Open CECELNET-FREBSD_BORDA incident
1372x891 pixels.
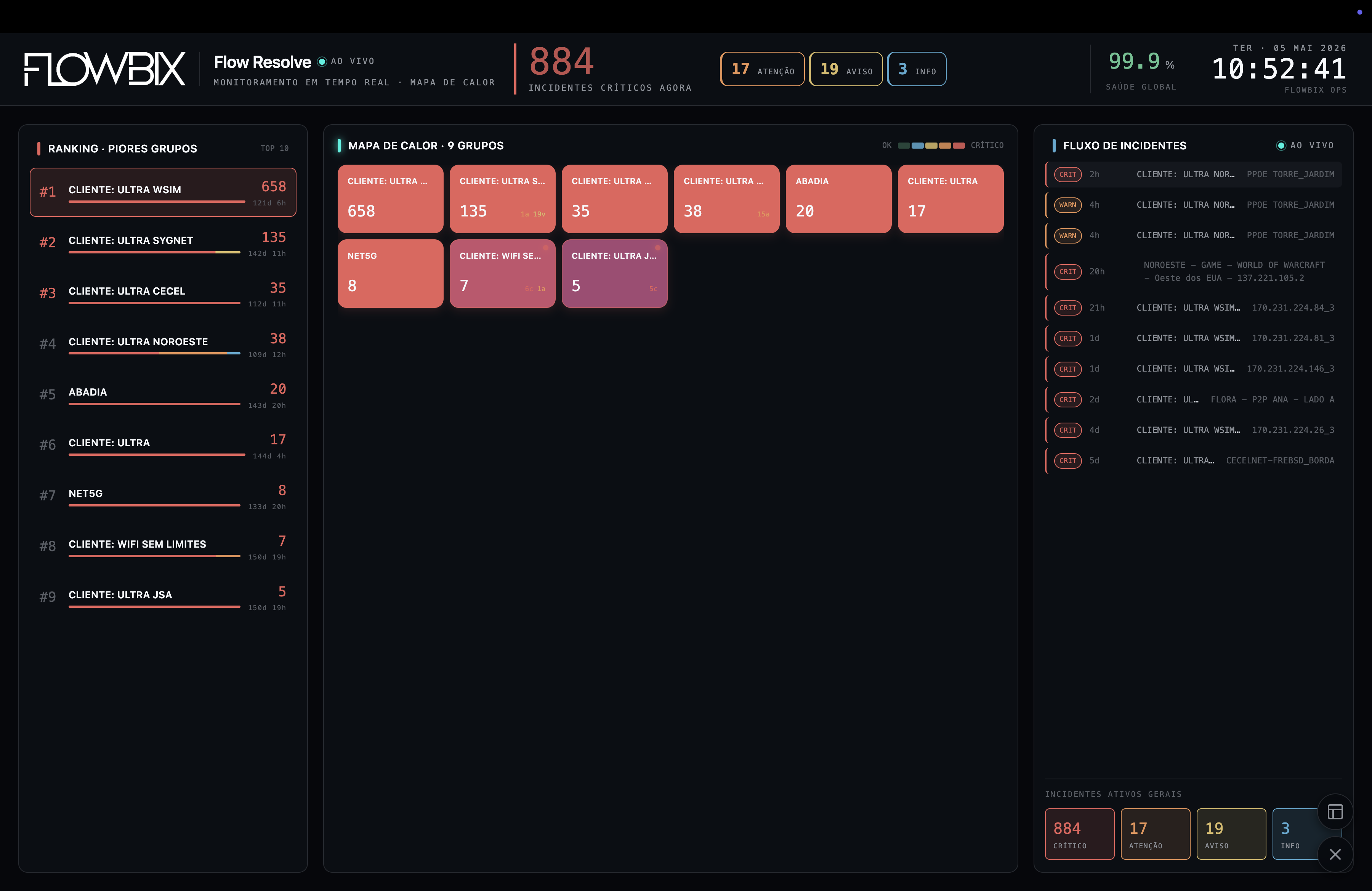coord(1194,460)
